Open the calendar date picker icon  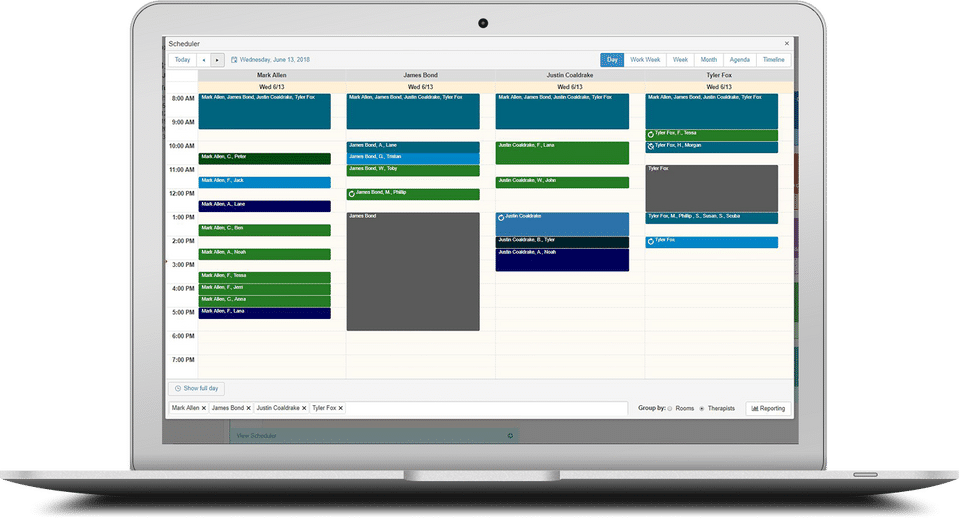click(x=234, y=60)
